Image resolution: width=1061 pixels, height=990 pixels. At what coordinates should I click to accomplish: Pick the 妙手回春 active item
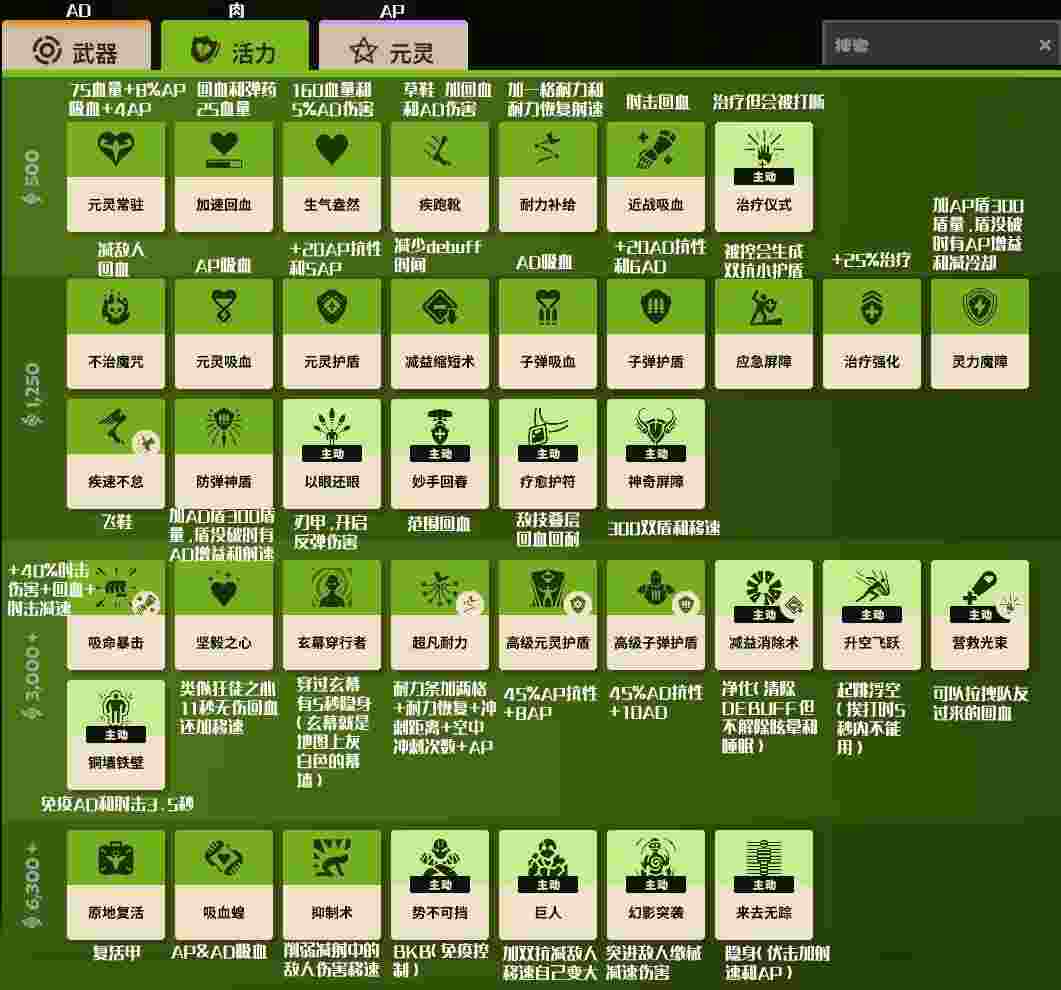click(x=440, y=453)
